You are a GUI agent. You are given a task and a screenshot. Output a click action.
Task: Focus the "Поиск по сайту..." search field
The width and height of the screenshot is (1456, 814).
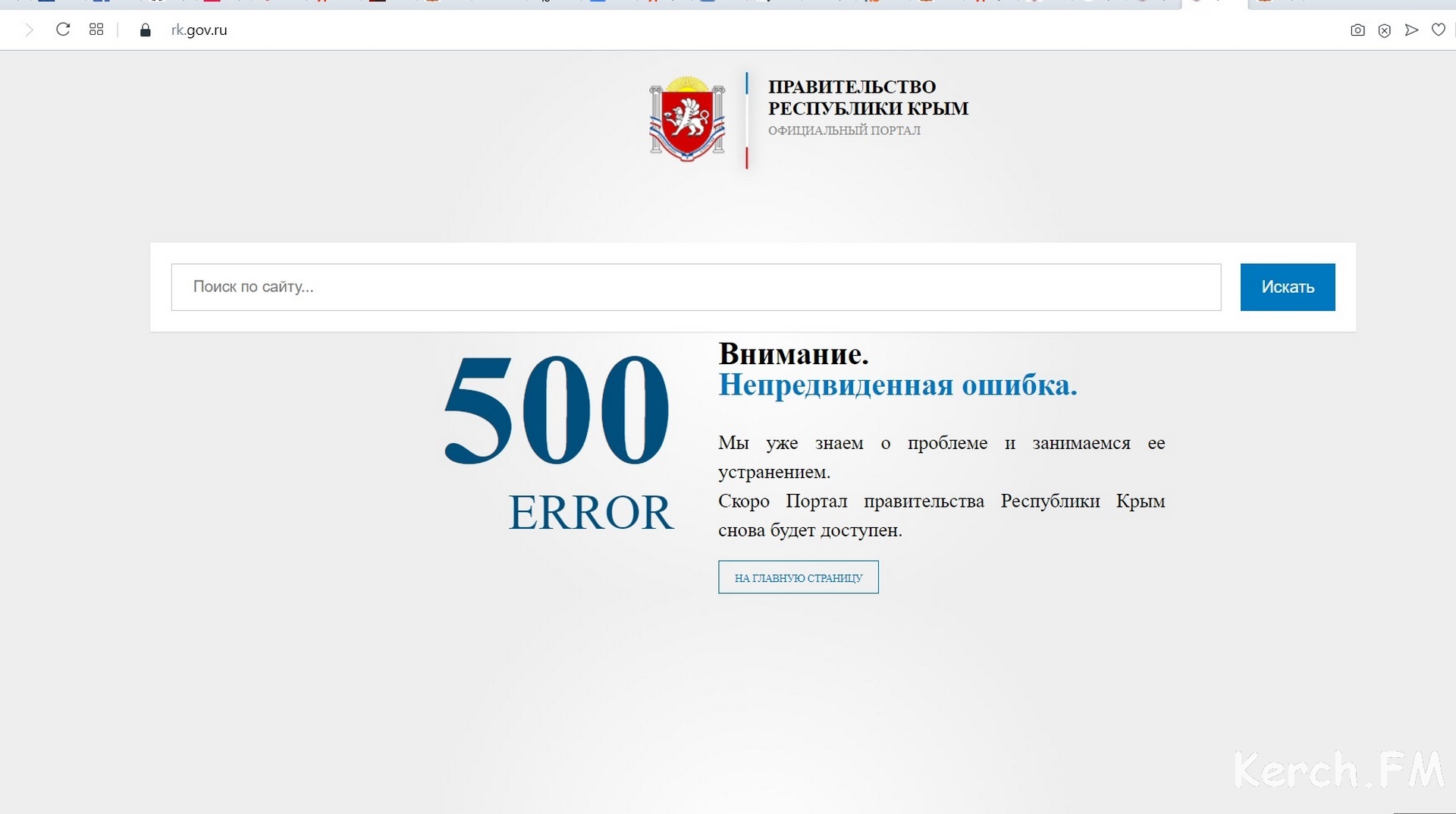695,287
